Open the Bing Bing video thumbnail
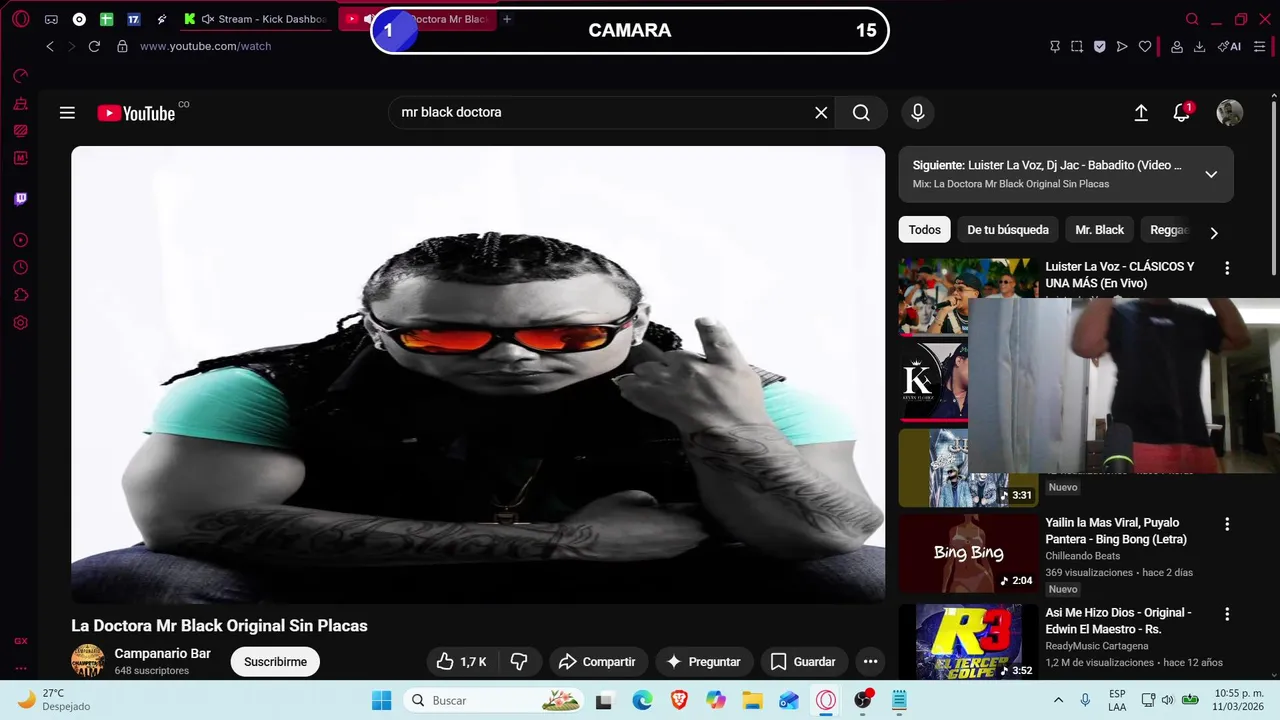The width and height of the screenshot is (1280, 720). click(x=968, y=554)
